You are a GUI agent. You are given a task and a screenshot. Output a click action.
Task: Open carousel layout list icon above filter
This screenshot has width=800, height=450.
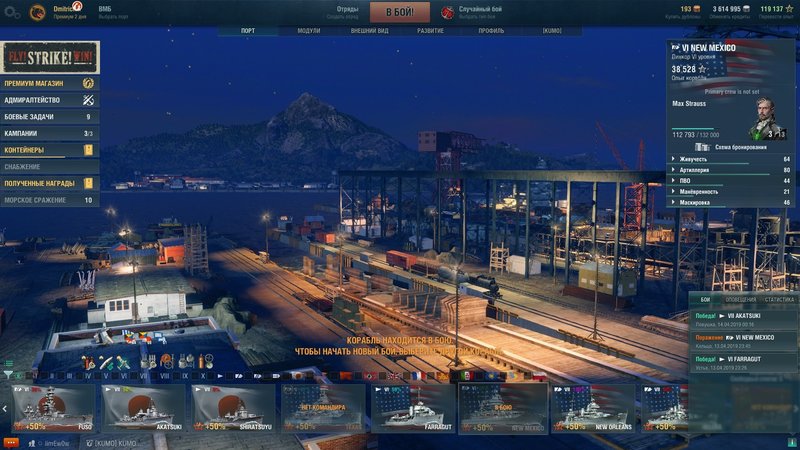point(9,363)
